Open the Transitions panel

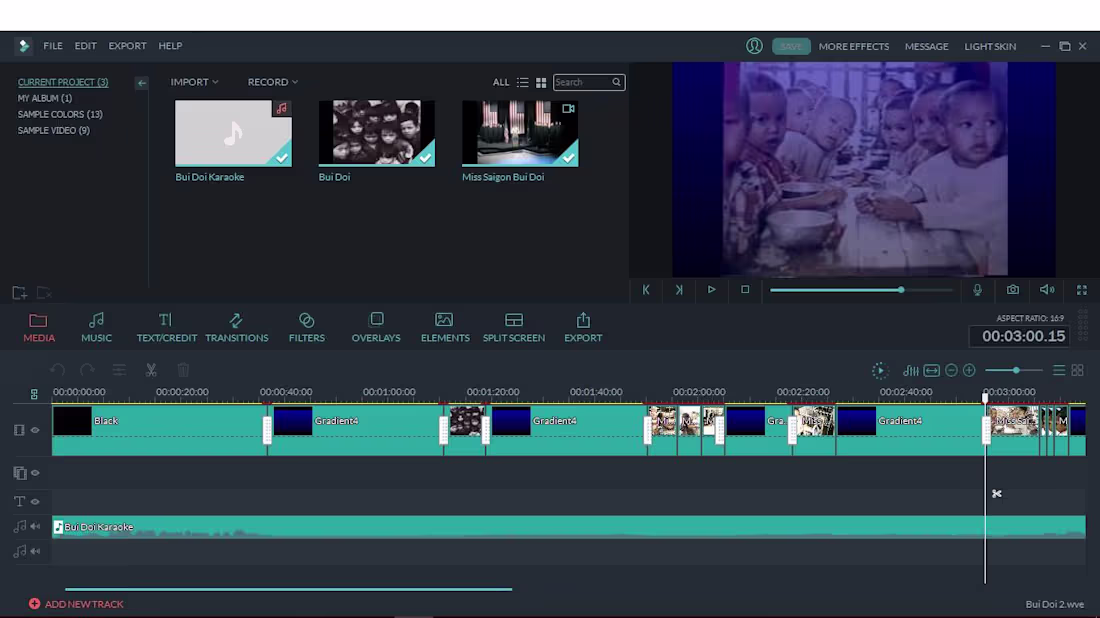pyautogui.click(x=237, y=325)
